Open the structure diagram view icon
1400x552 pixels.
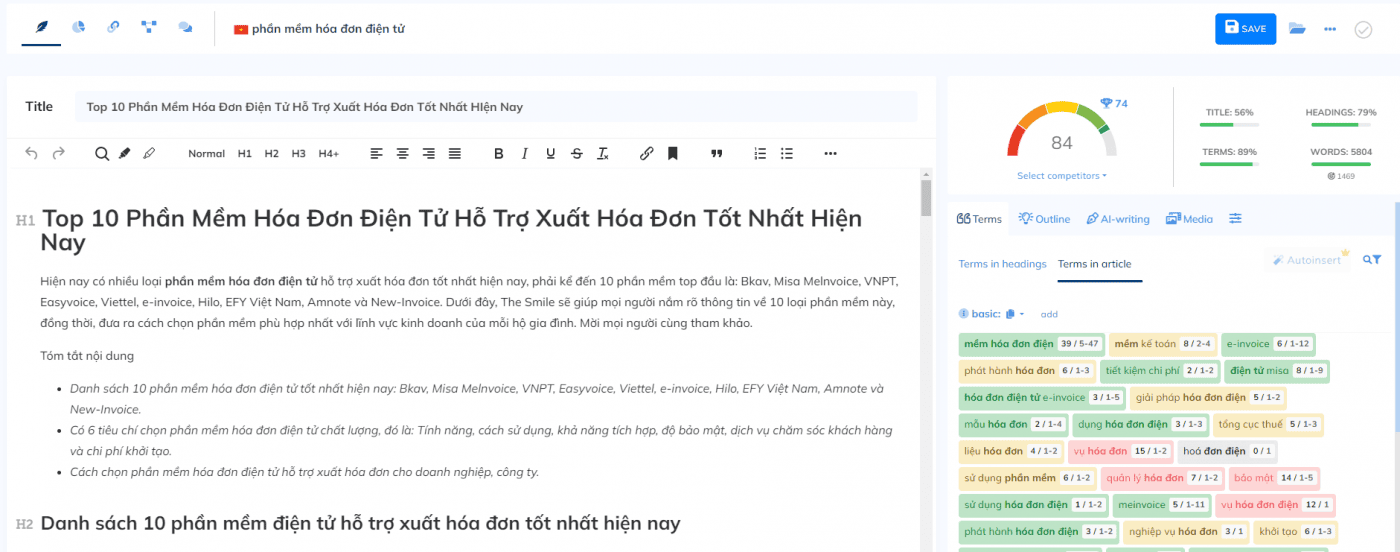(x=149, y=27)
